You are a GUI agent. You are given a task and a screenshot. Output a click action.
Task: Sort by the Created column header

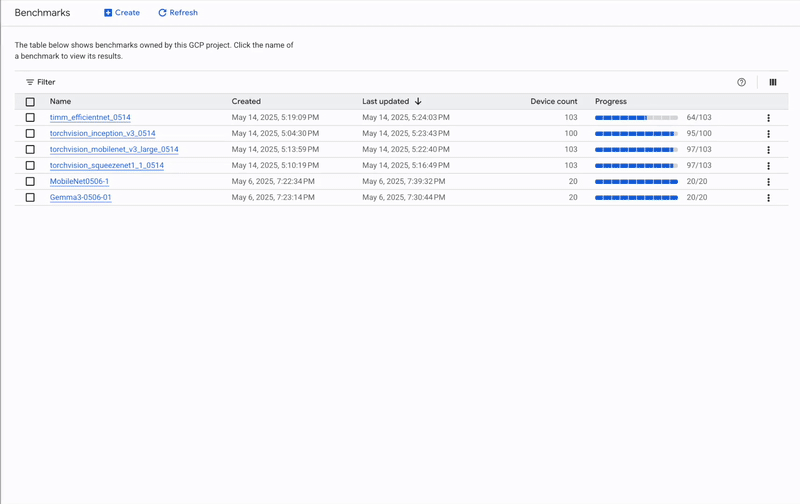coord(246,101)
